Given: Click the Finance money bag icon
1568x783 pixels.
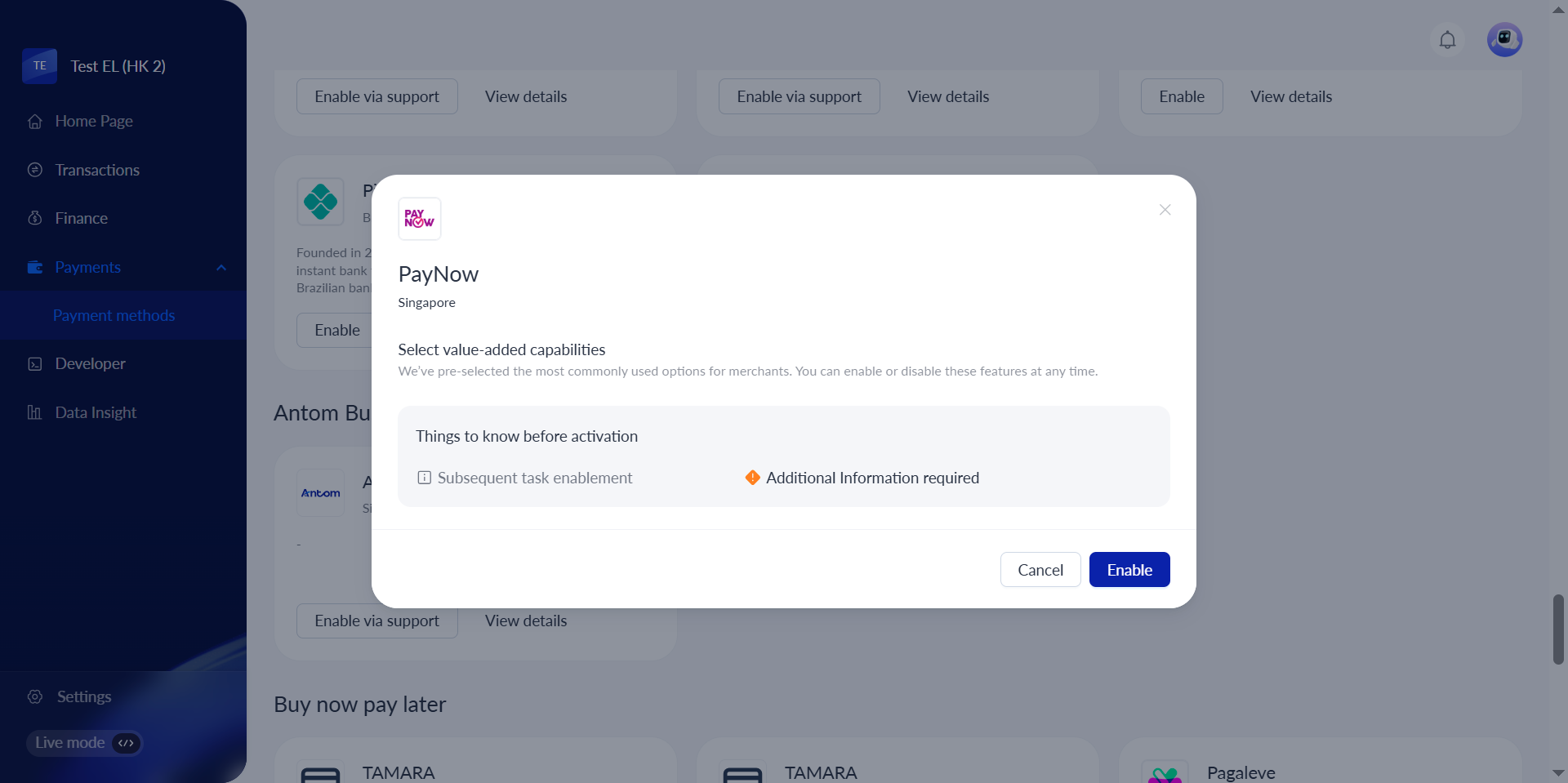Looking at the screenshot, I should [35, 218].
